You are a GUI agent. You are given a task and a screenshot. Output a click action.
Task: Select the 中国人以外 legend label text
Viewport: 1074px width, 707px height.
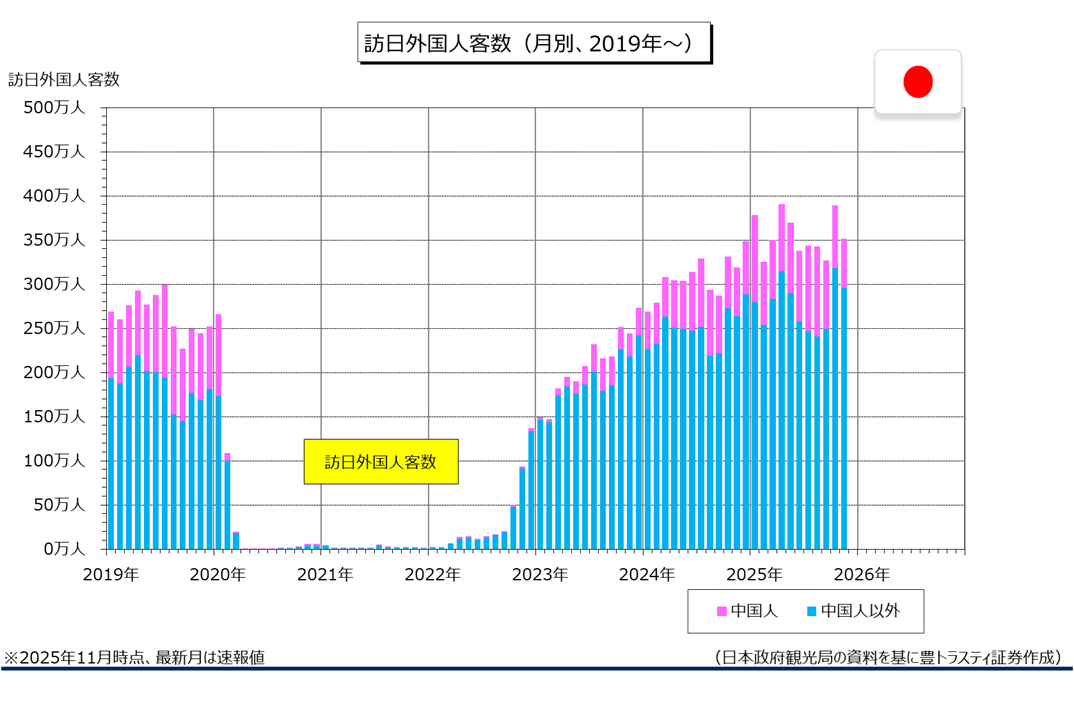pyautogui.click(x=859, y=611)
